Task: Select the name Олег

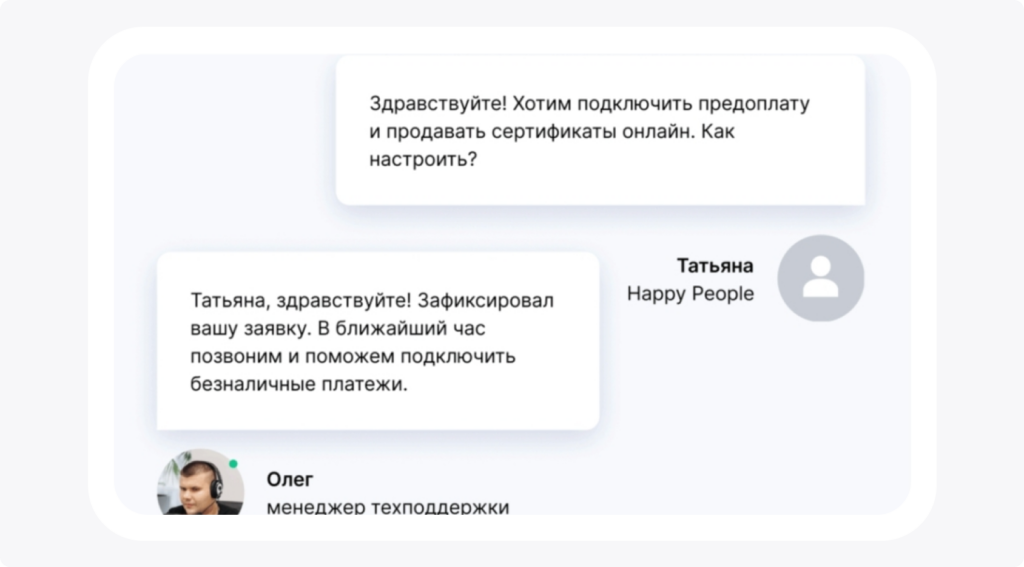Action: 289,479
